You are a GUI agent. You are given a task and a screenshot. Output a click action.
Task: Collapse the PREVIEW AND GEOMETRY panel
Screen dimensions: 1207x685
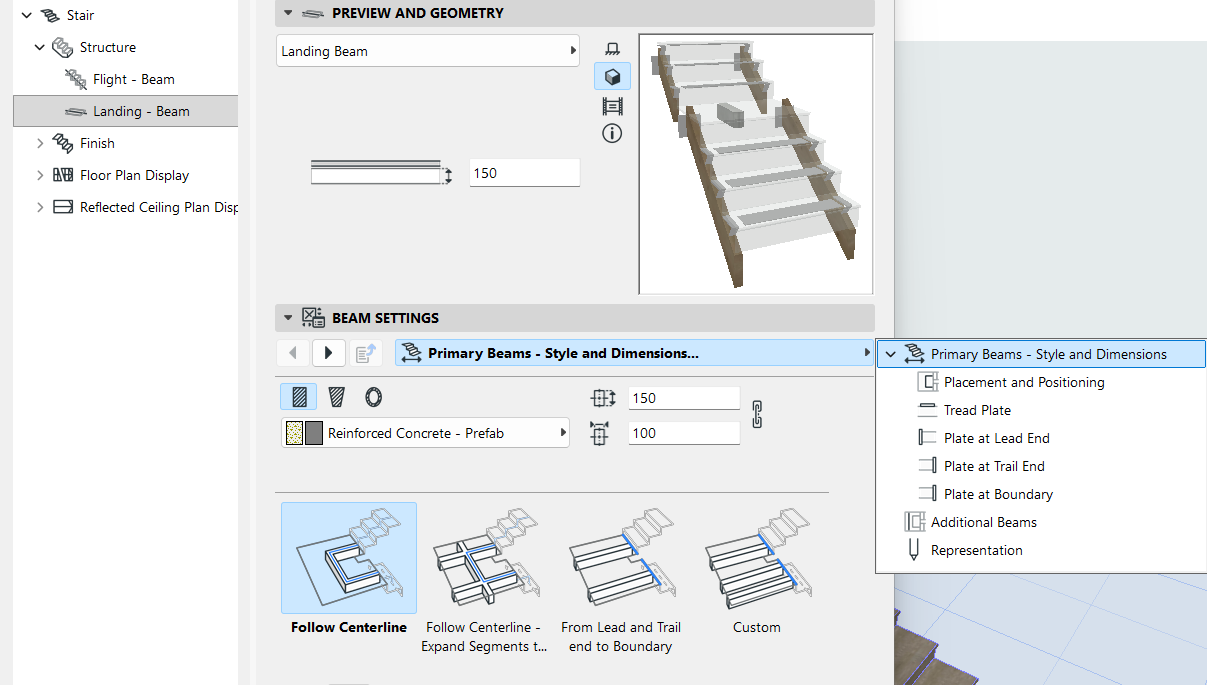288,13
